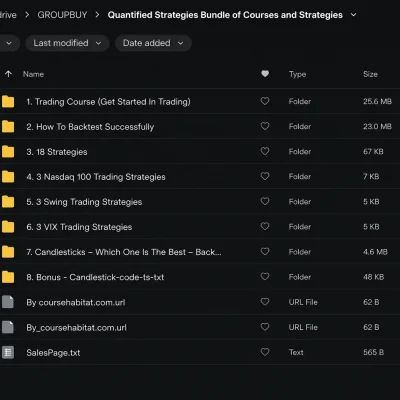
Task: Open the Last modified filter dropdown
Action: [x=67, y=43]
